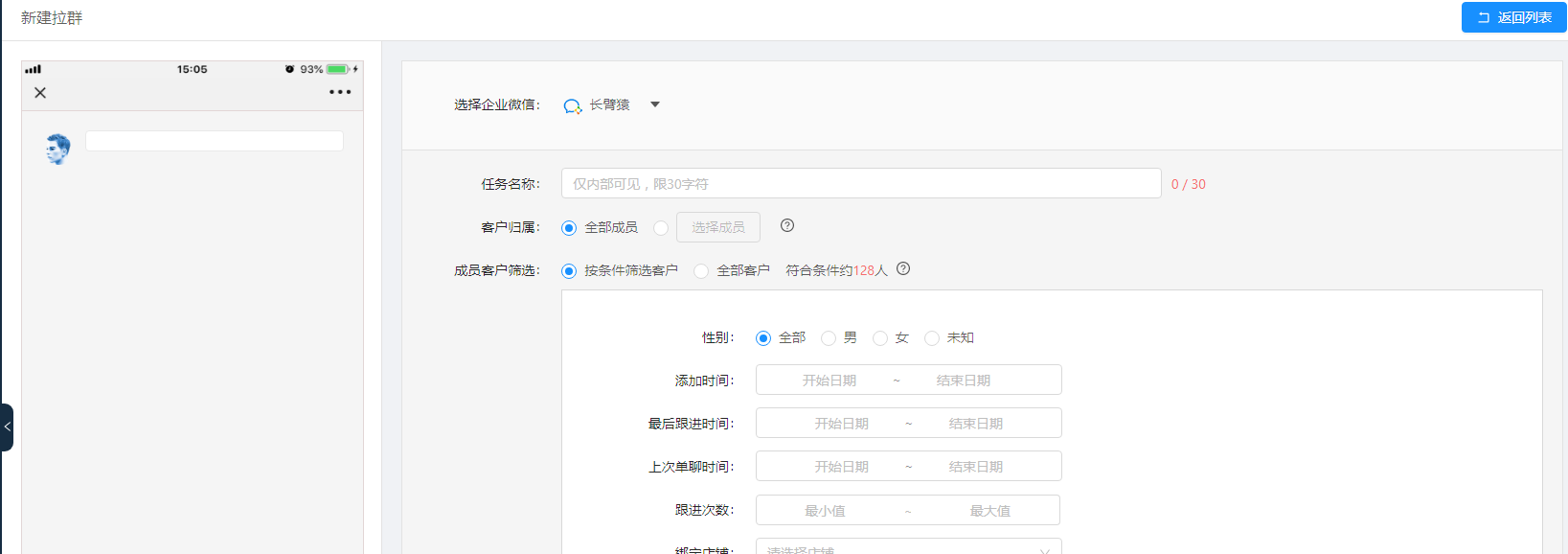Click the WeChat Work icon beside 长臂猿
Screen dimensions: 1568x554
tap(572, 105)
